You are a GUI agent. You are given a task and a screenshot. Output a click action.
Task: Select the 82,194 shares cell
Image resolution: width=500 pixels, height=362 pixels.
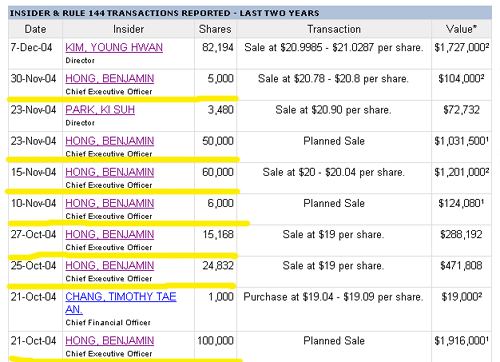click(x=215, y=53)
